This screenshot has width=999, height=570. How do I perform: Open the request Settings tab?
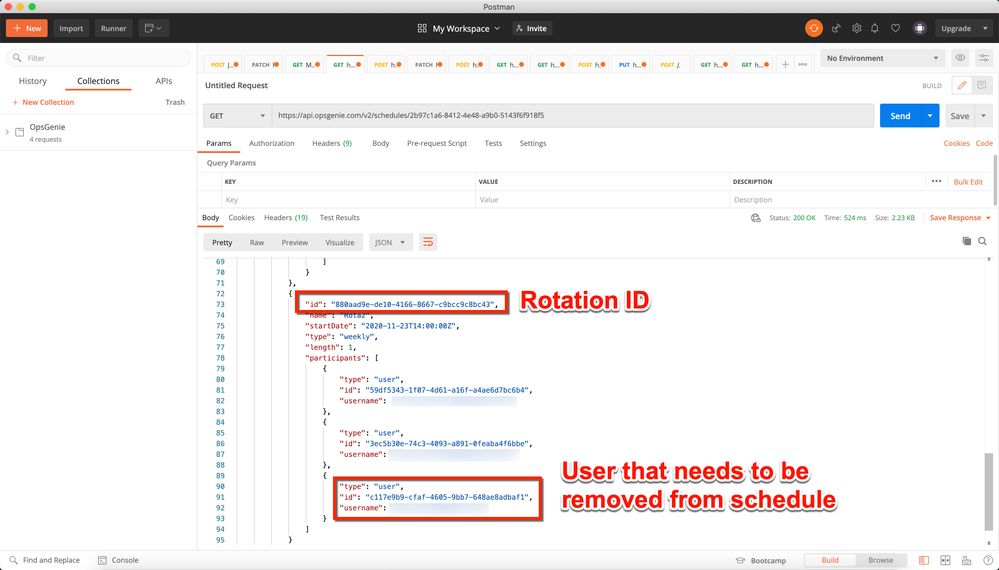pos(533,143)
